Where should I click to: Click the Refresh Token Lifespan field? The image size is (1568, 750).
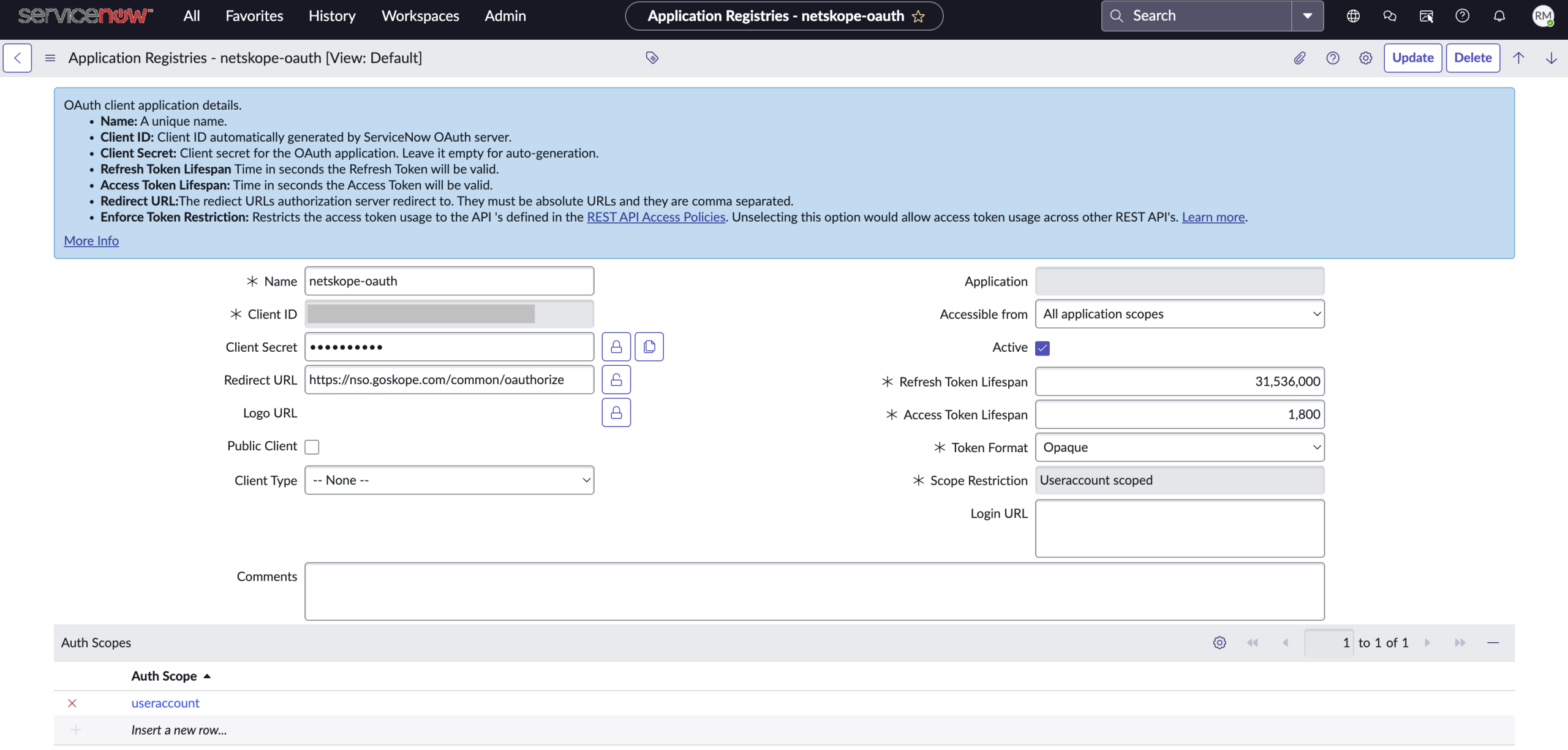pyautogui.click(x=1180, y=382)
